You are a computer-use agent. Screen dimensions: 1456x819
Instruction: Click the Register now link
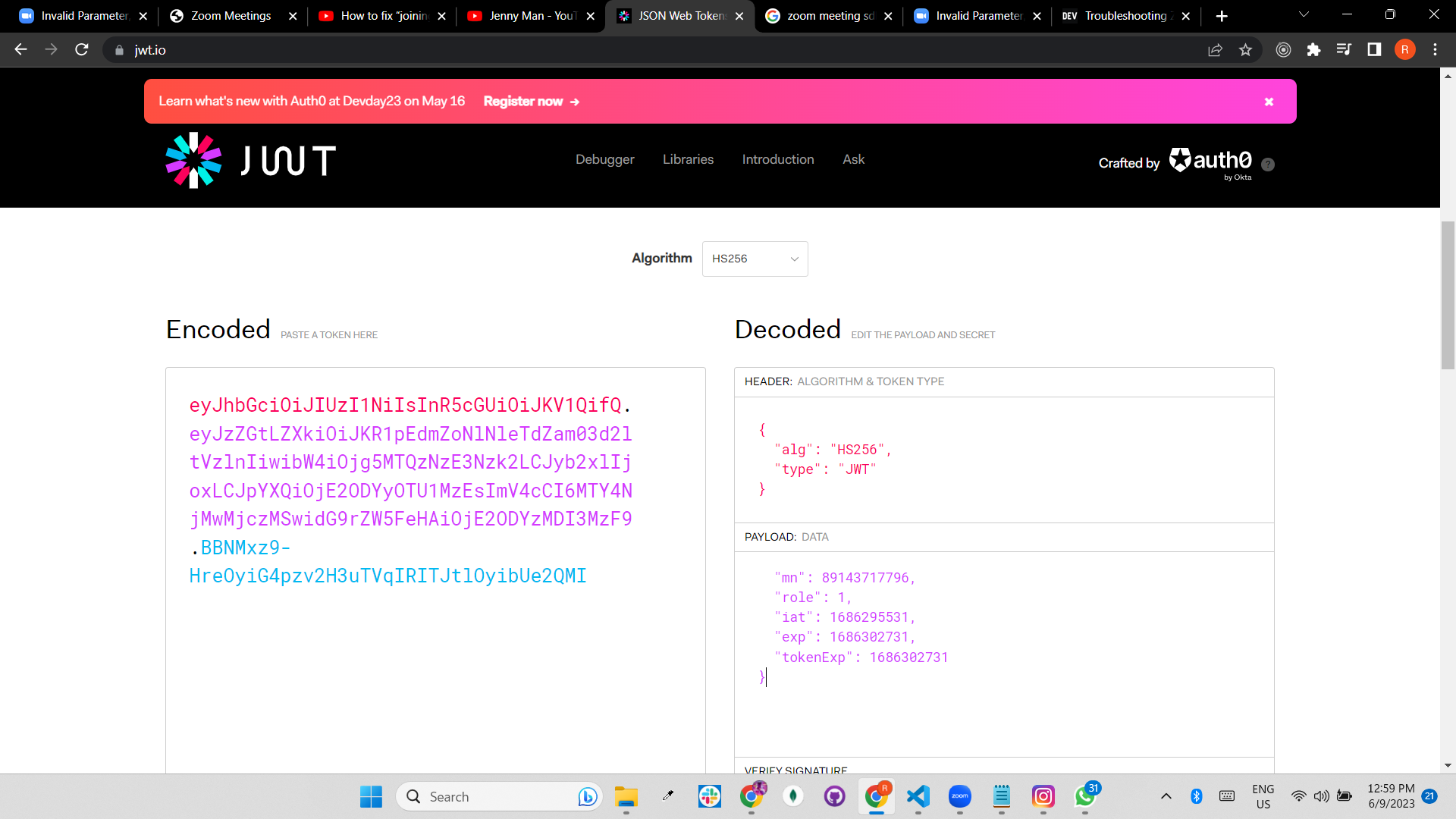coord(531,102)
